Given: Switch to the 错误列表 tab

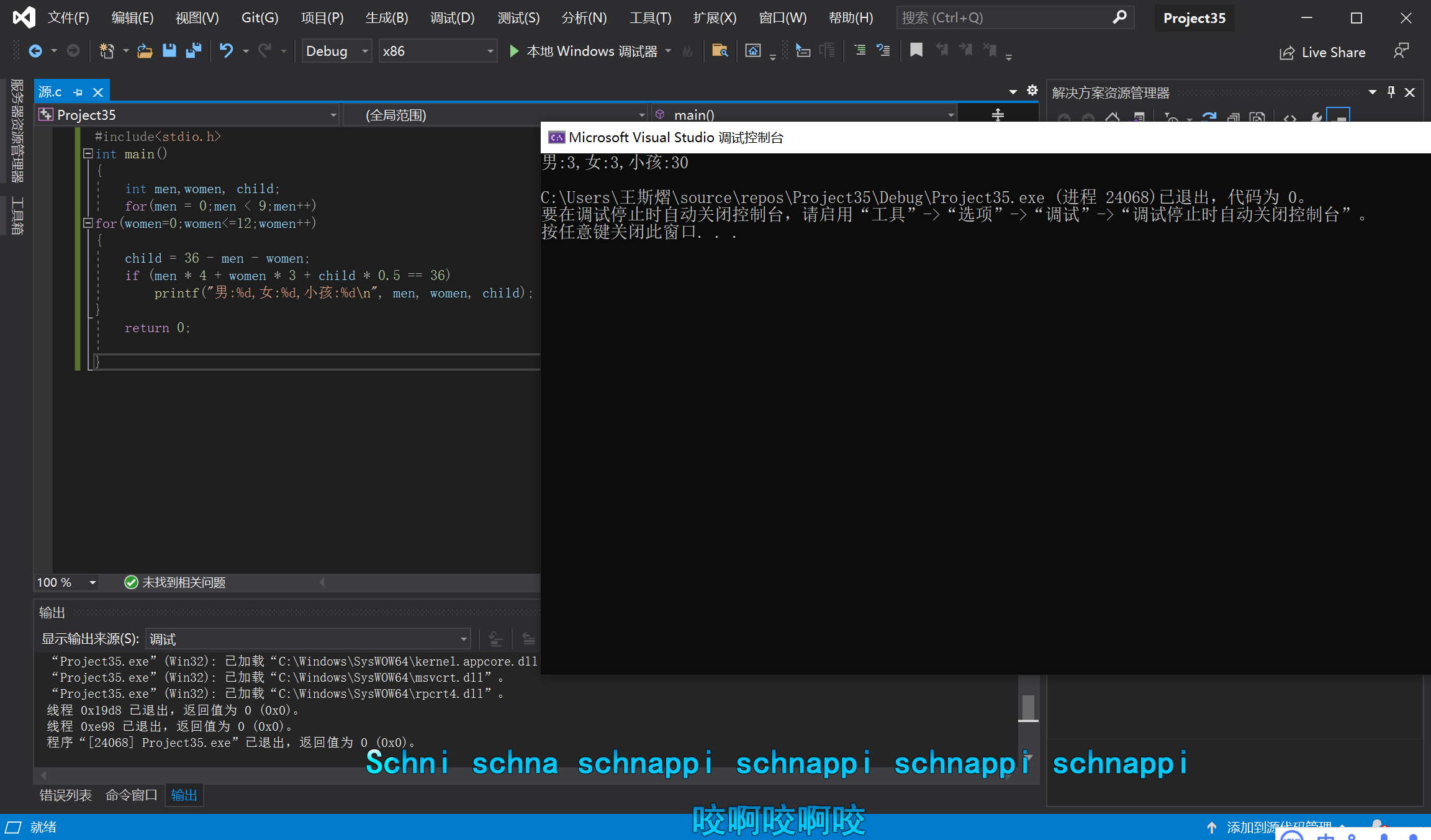Looking at the screenshot, I should tap(65, 795).
